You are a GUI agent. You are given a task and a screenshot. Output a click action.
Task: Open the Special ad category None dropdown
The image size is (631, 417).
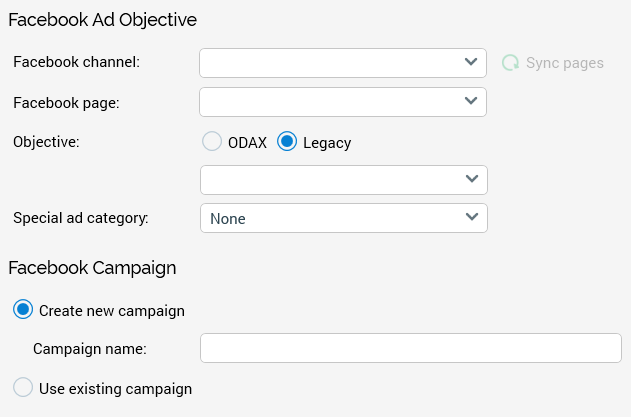coord(330,218)
